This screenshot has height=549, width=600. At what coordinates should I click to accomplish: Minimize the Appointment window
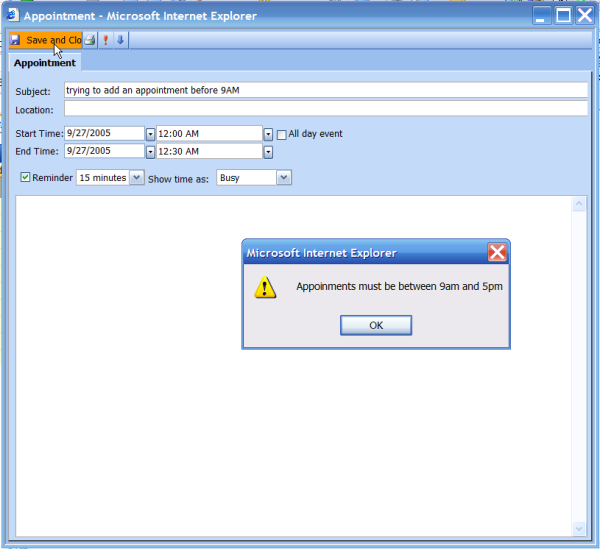541,15
